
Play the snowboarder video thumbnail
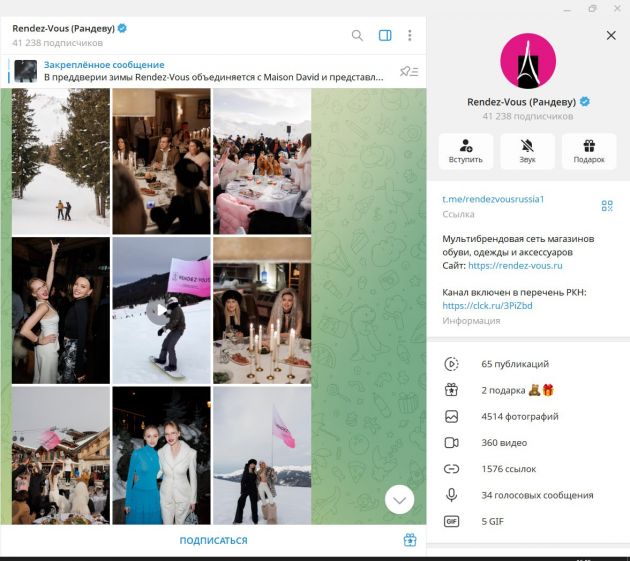pos(160,310)
